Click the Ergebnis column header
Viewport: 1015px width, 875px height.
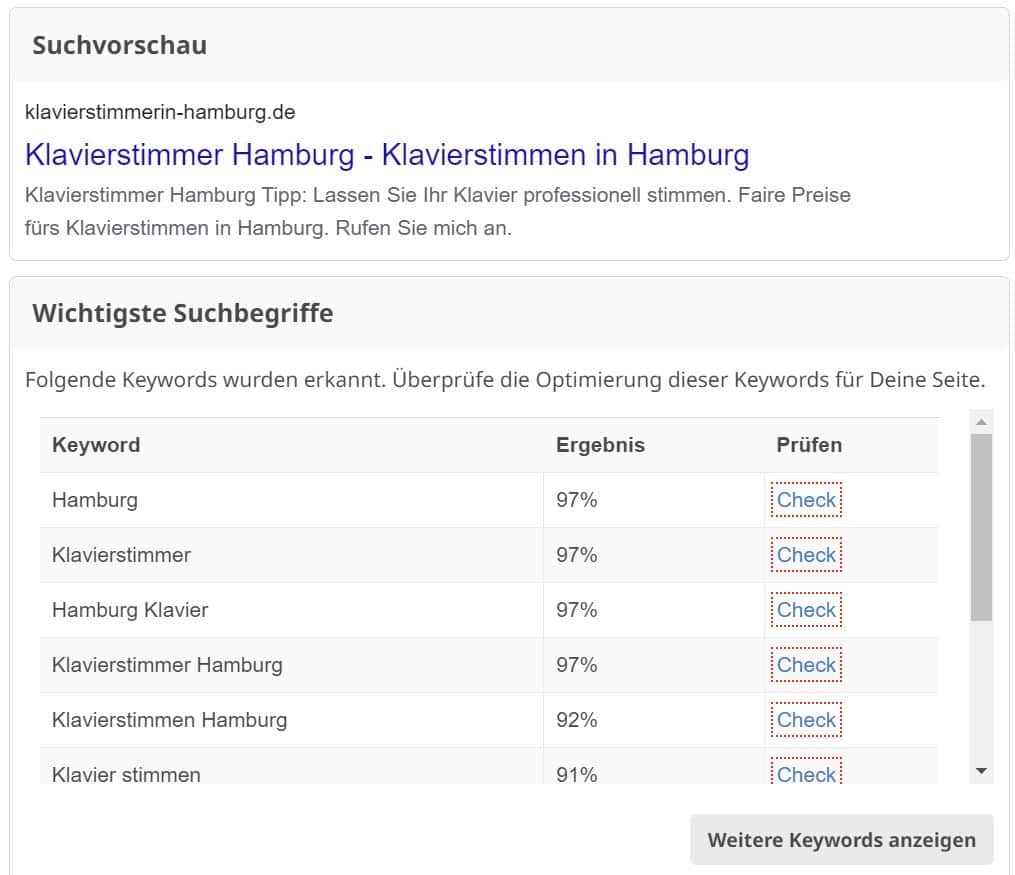[600, 445]
